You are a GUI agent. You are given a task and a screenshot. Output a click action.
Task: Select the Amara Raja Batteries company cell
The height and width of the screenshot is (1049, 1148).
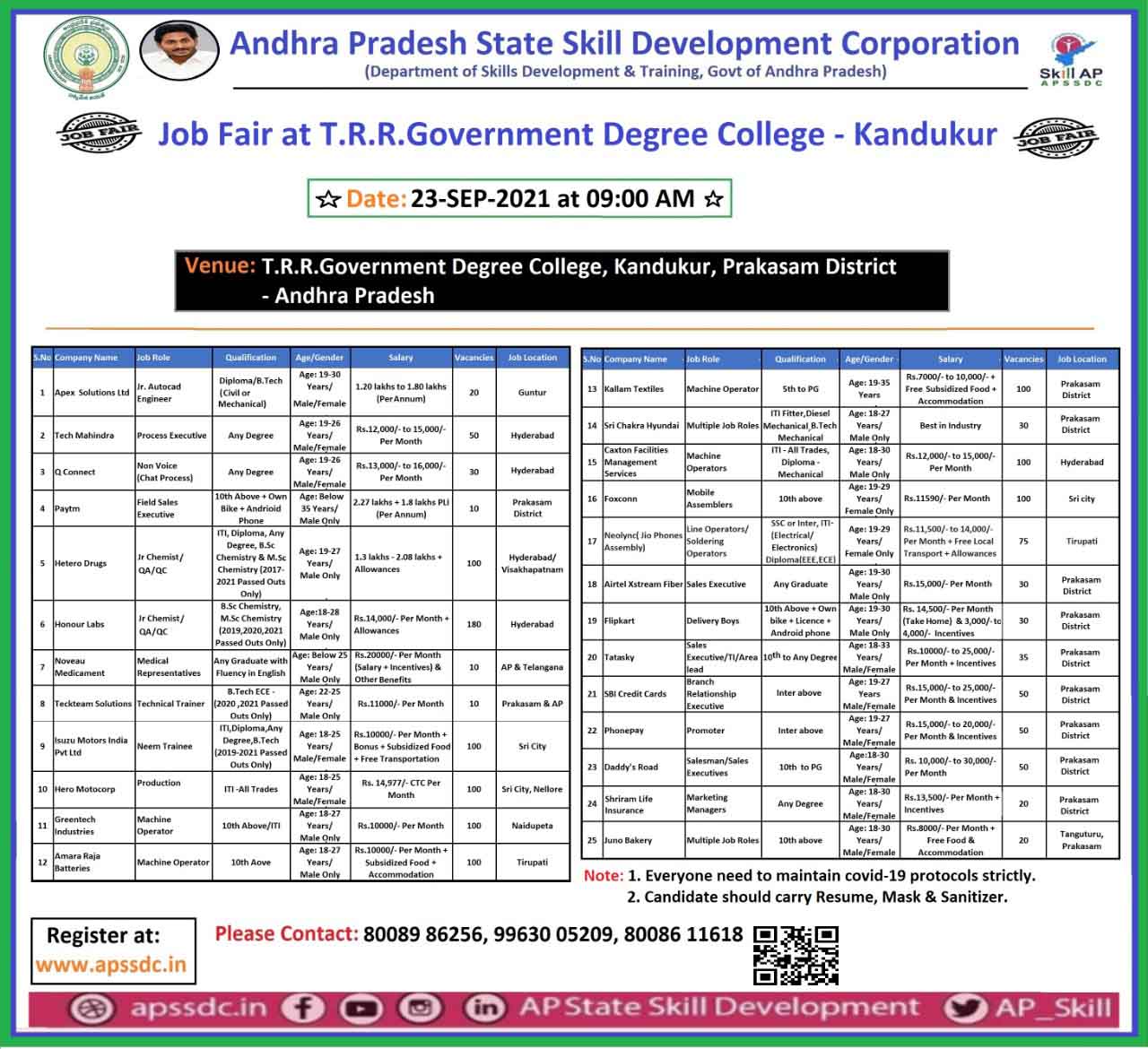[x=93, y=862]
